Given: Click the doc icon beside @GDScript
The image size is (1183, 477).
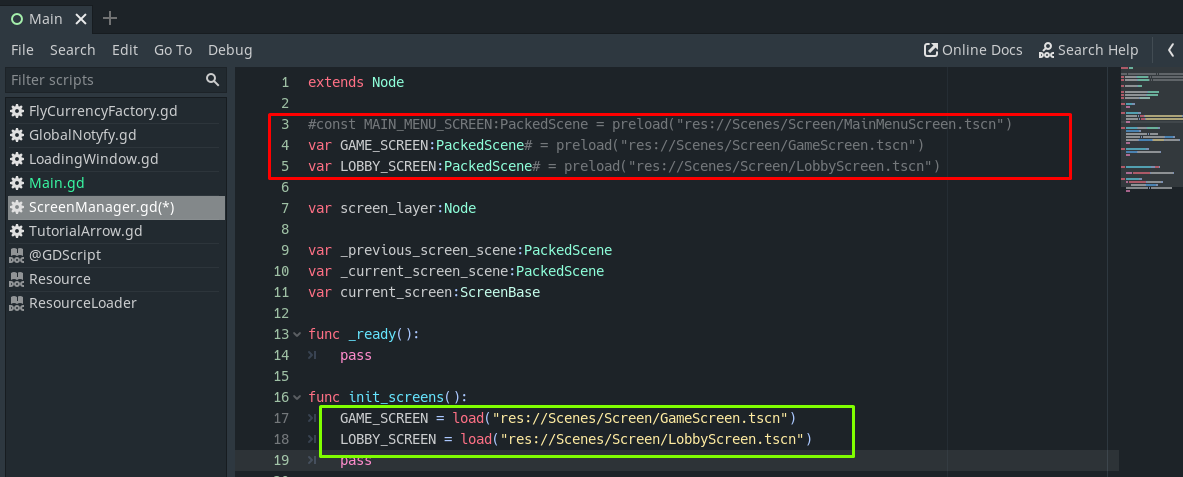Looking at the screenshot, I should 17,255.
